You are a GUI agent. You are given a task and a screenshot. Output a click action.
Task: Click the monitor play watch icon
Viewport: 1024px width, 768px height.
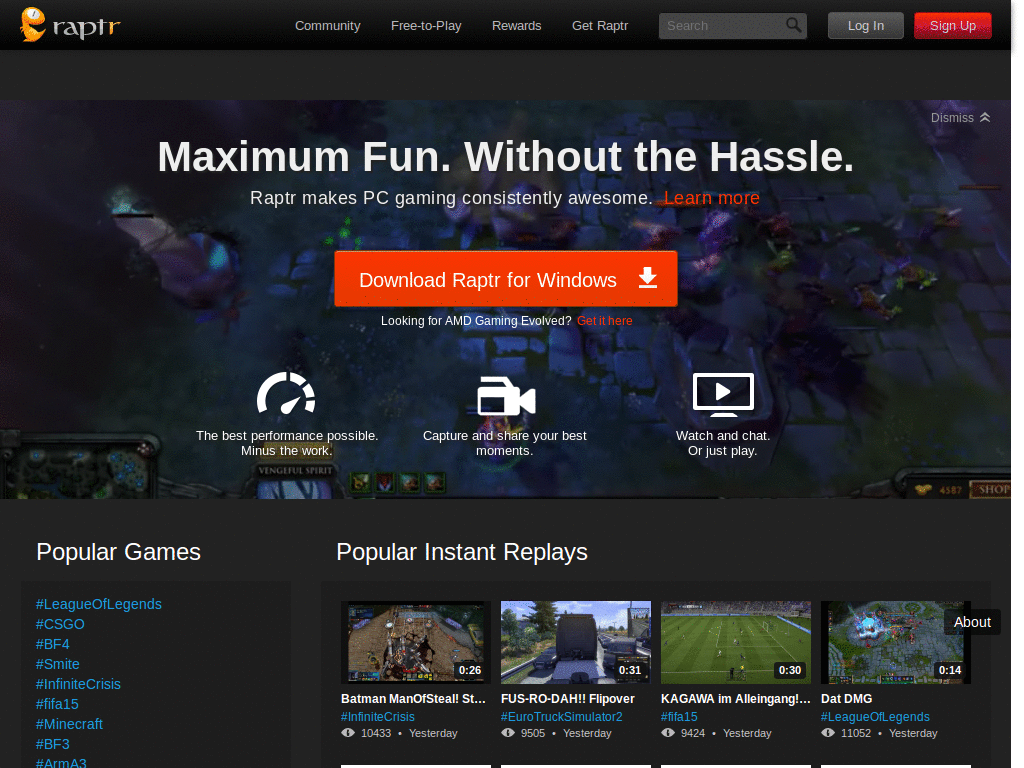723,394
